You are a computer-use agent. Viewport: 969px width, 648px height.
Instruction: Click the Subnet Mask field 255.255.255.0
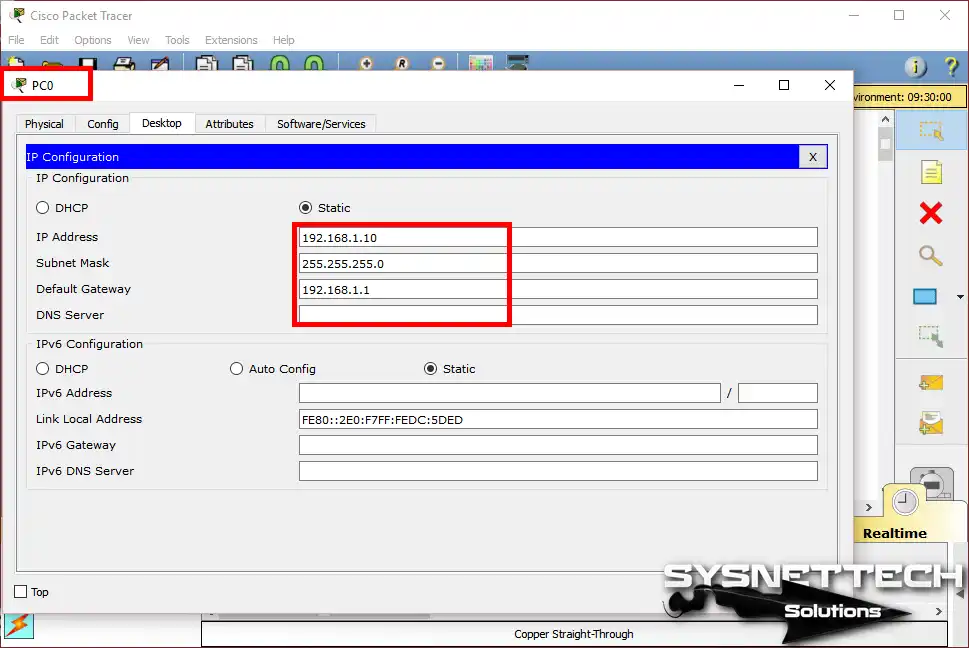(x=558, y=263)
